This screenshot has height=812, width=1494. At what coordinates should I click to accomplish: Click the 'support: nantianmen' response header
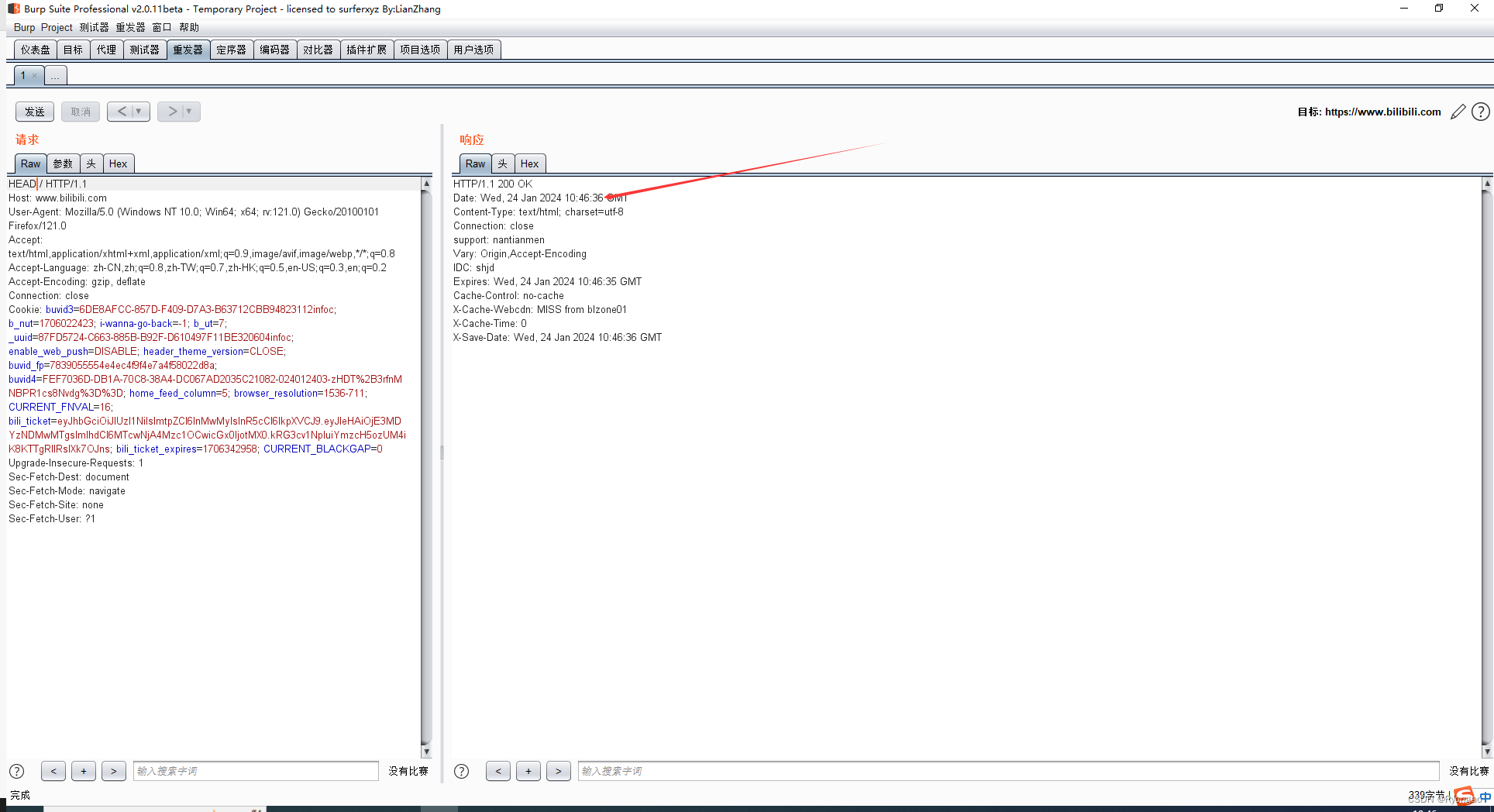coord(499,239)
